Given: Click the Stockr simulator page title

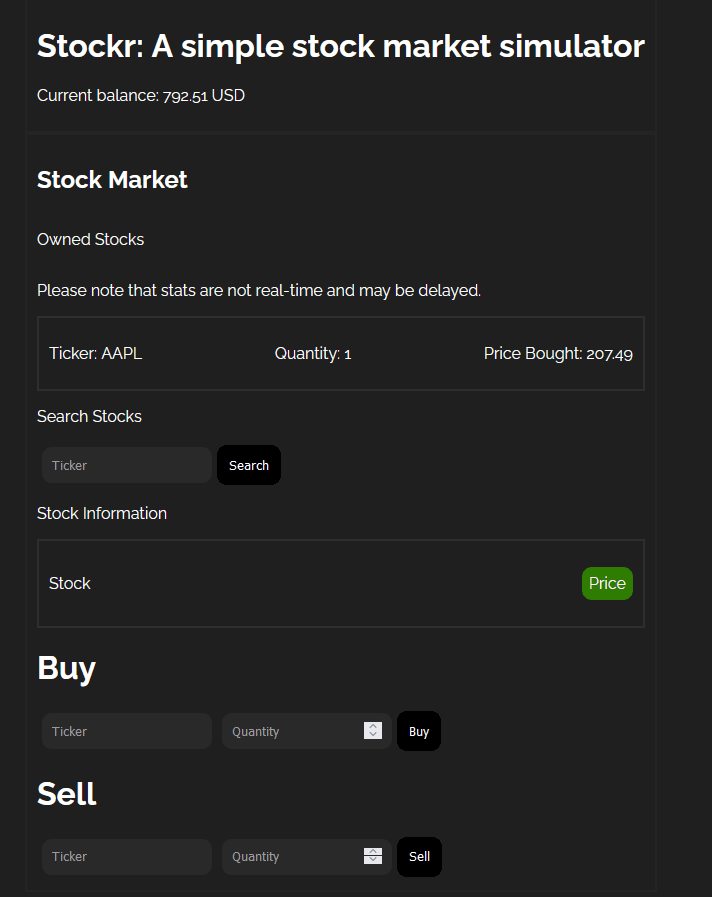Looking at the screenshot, I should (340, 46).
